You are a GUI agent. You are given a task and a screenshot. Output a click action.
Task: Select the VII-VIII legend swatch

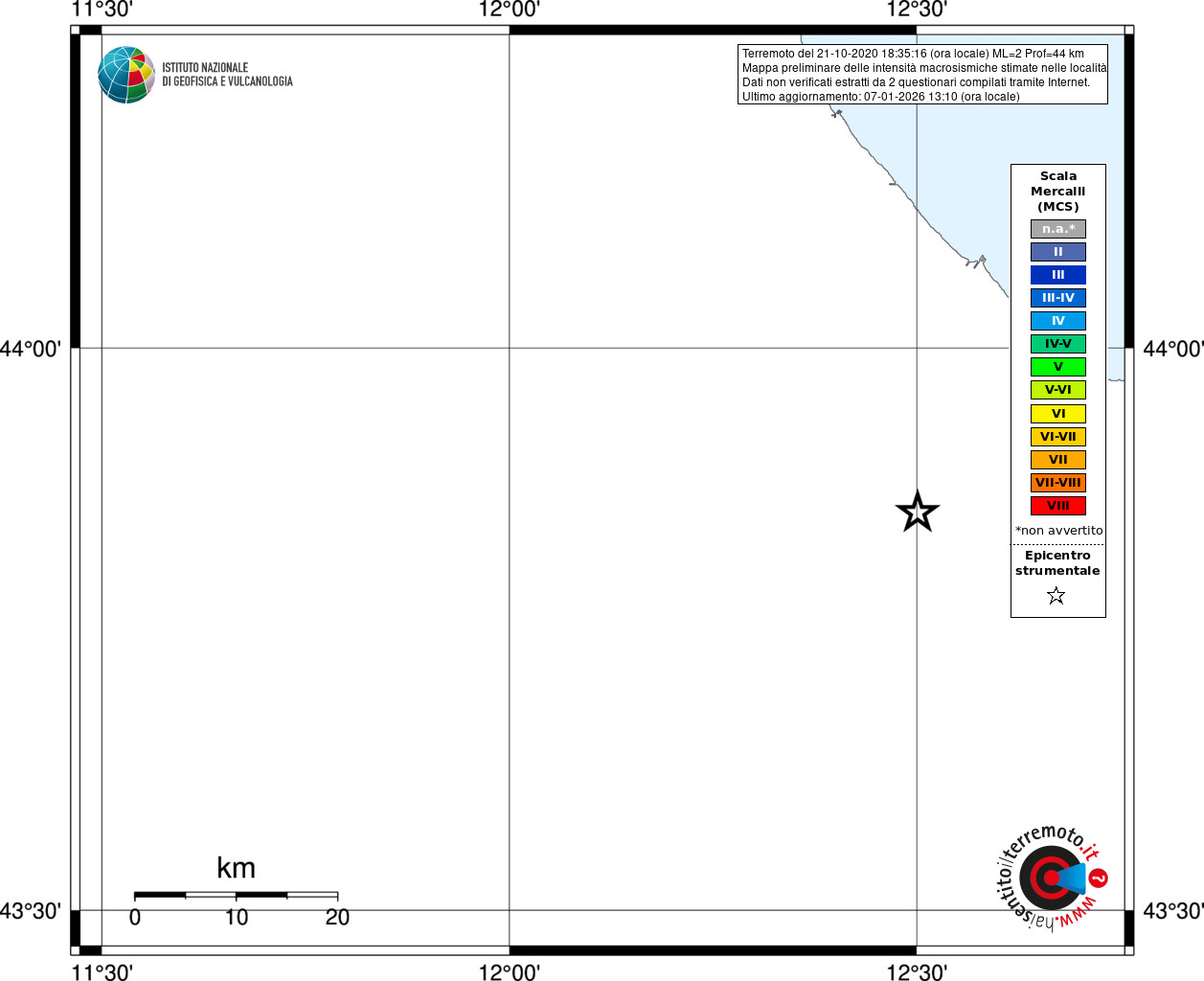1058,483
